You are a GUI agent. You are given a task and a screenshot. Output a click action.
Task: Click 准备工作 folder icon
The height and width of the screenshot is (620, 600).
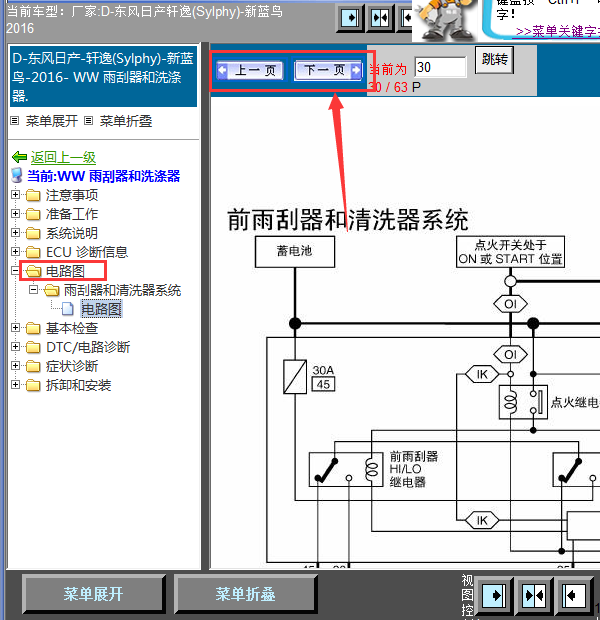33,214
